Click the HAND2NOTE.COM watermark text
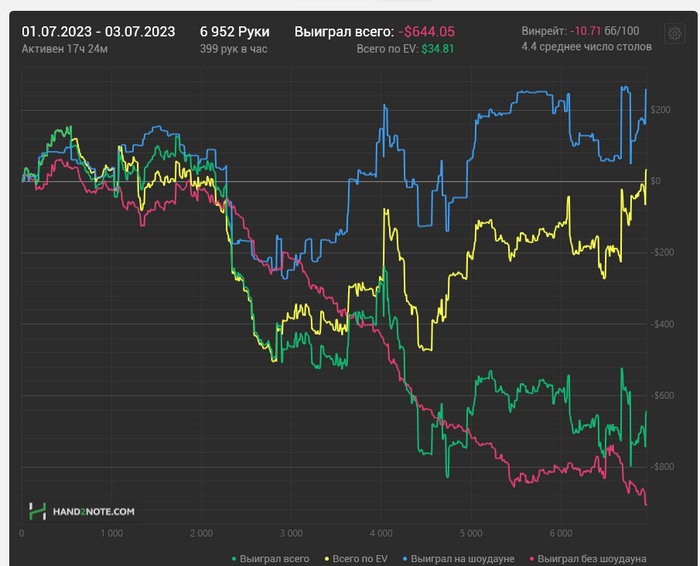 (x=93, y=512)
